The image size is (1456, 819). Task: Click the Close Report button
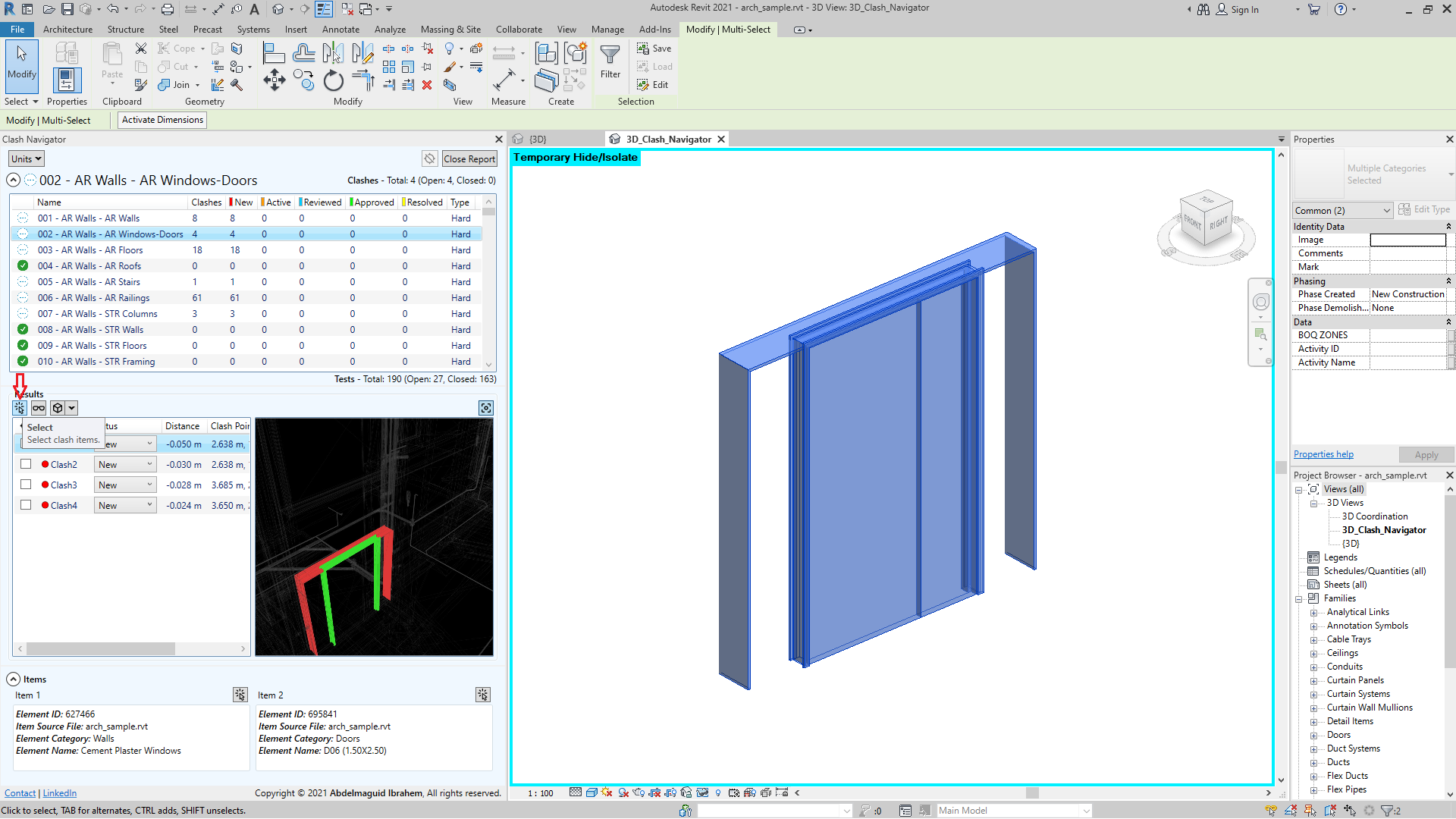[469, 158]
